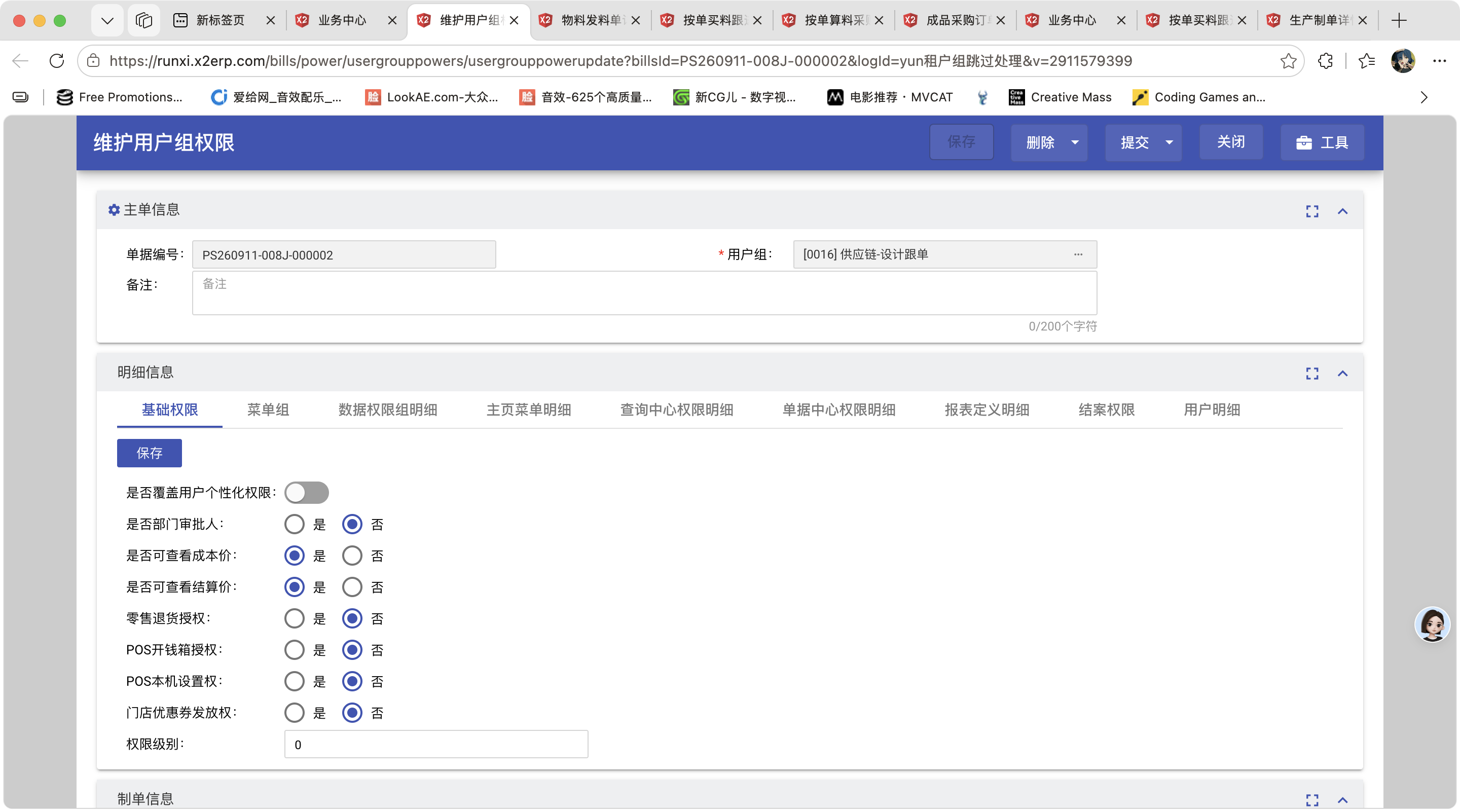This screenshot has height=812, width=1460.
Task: Select 否 for 是否可查看结算价
Action: coord(352,587)
